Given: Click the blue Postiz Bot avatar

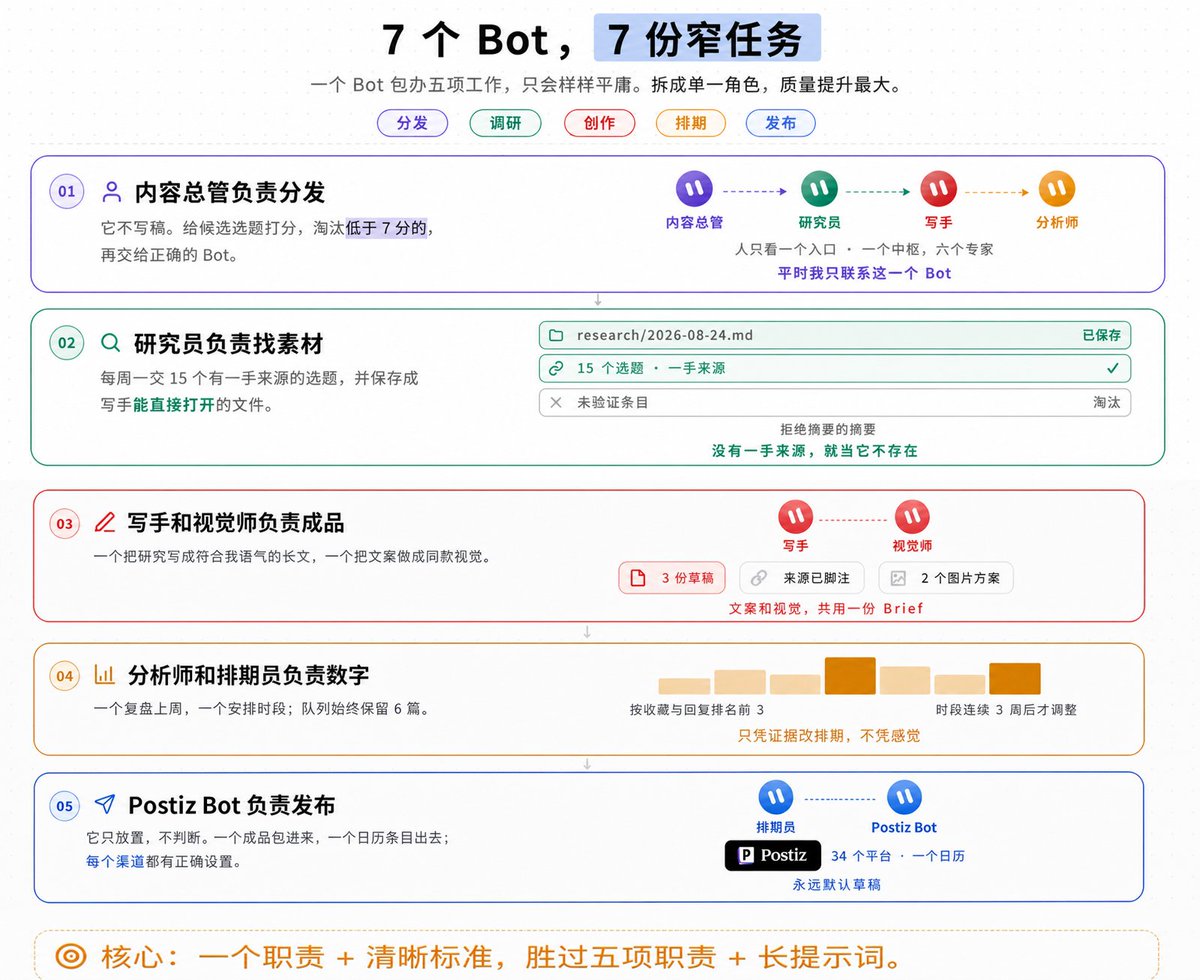Looking at the screenshot, I should pos(904,797).
